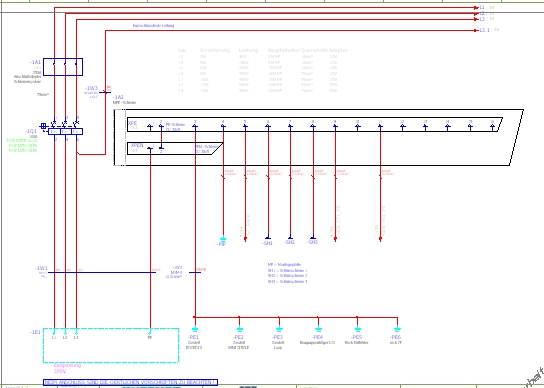Image resolution: width=544 pixels, height=388 pixels.
Task: Click the faded Vorsicherung table header
Action: 215,50
